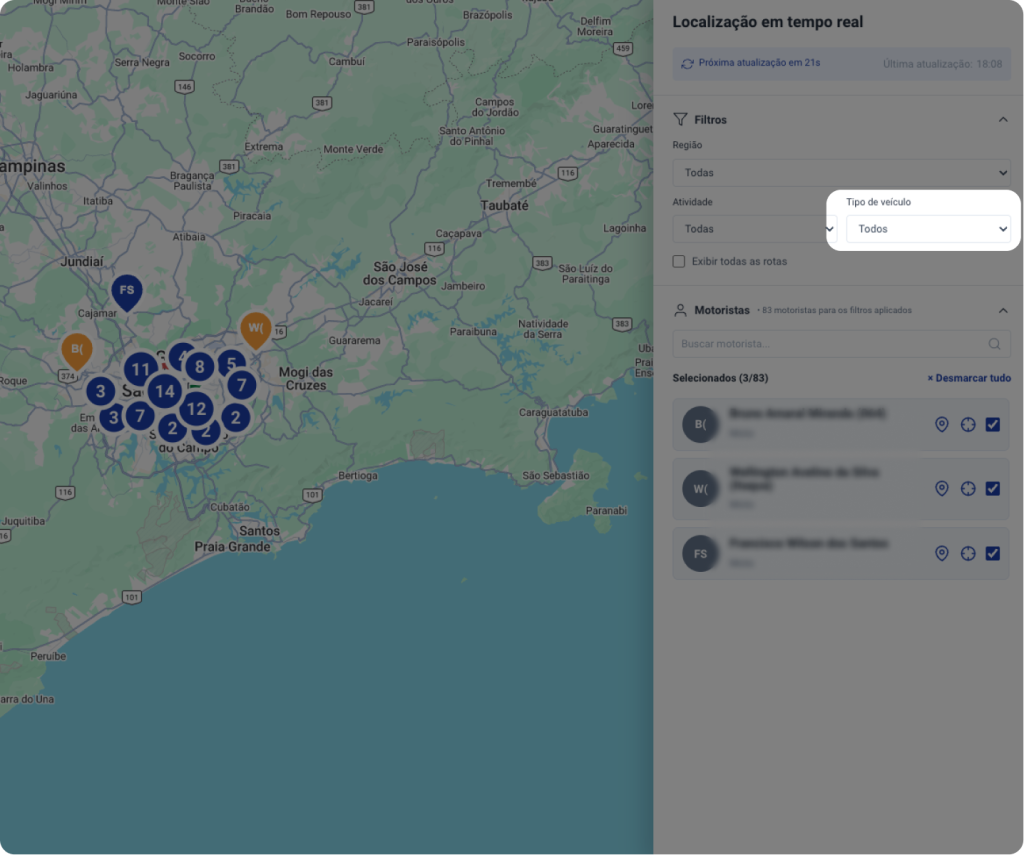Screen dimensions: 1024x855
Task: Click the W( driver avatar in list
Action: pos(700,489)
